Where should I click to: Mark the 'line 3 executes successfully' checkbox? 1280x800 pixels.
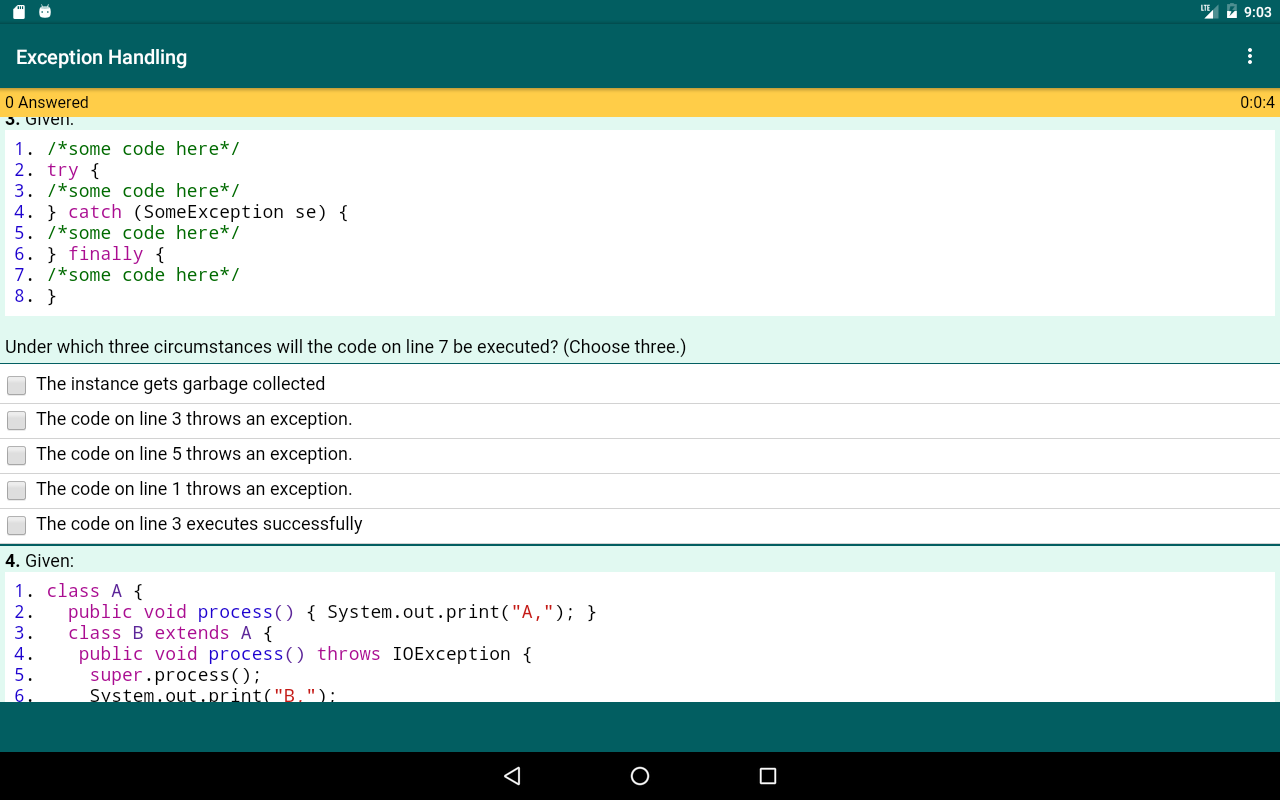[17, 525]
